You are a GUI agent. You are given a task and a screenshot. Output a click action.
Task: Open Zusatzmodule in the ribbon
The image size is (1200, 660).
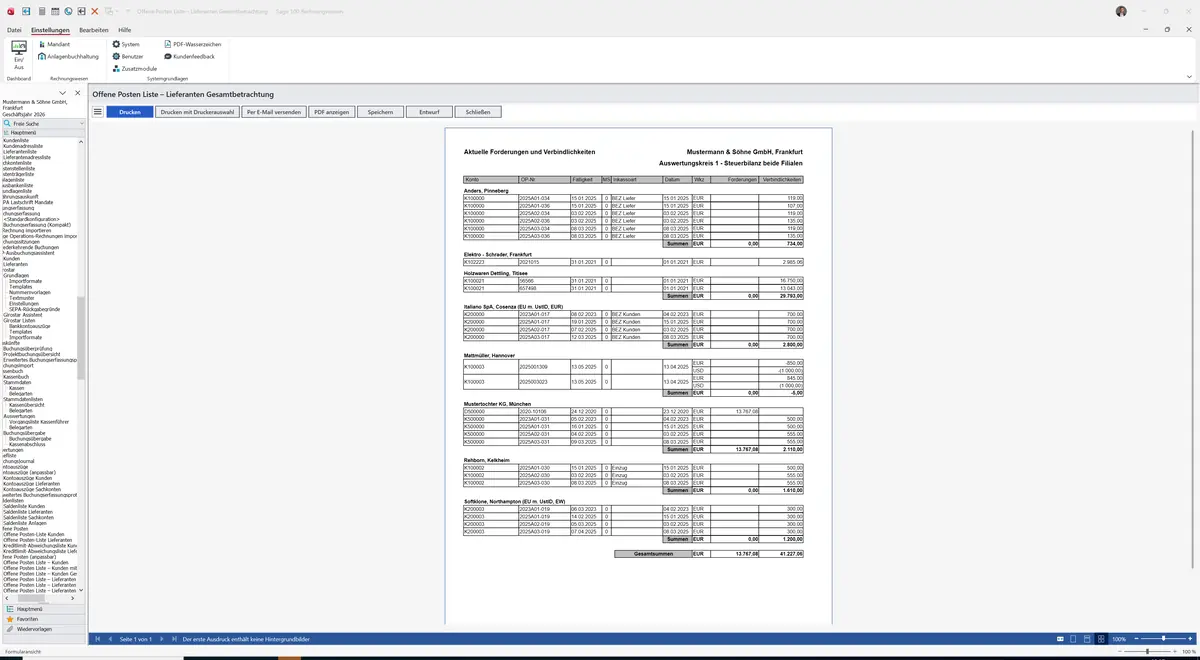coord(135,68)
